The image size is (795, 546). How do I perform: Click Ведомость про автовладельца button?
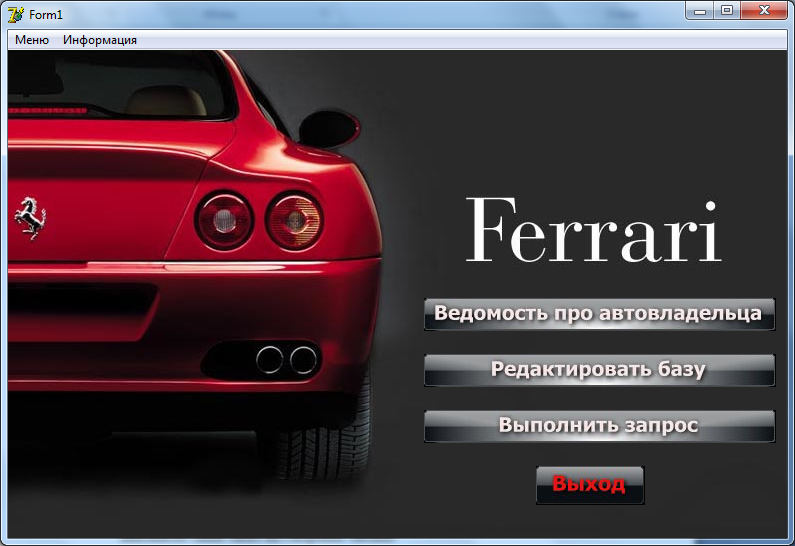tap(599, 314)
